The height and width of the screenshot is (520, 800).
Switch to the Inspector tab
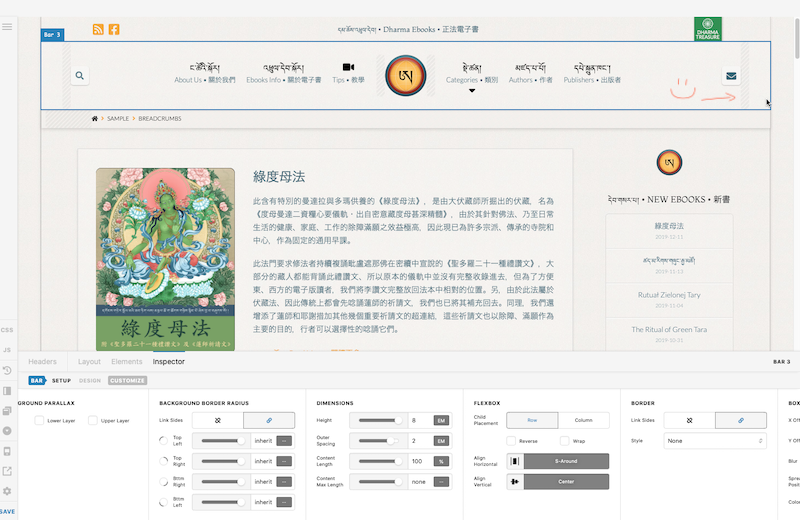[168, 362]
